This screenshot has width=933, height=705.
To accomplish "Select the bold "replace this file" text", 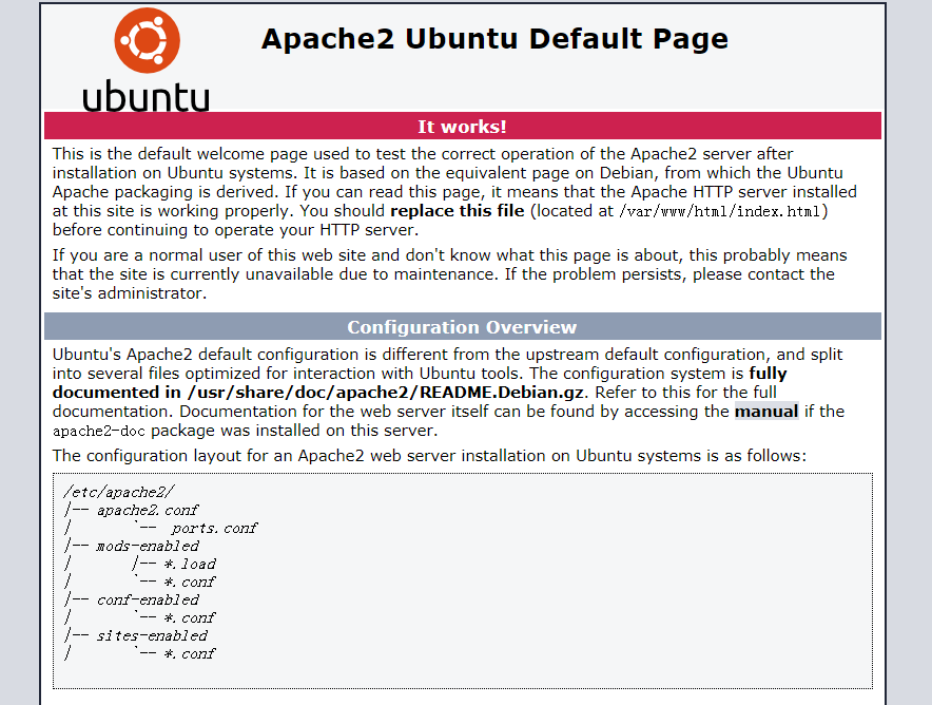I will tap(457, 211).
